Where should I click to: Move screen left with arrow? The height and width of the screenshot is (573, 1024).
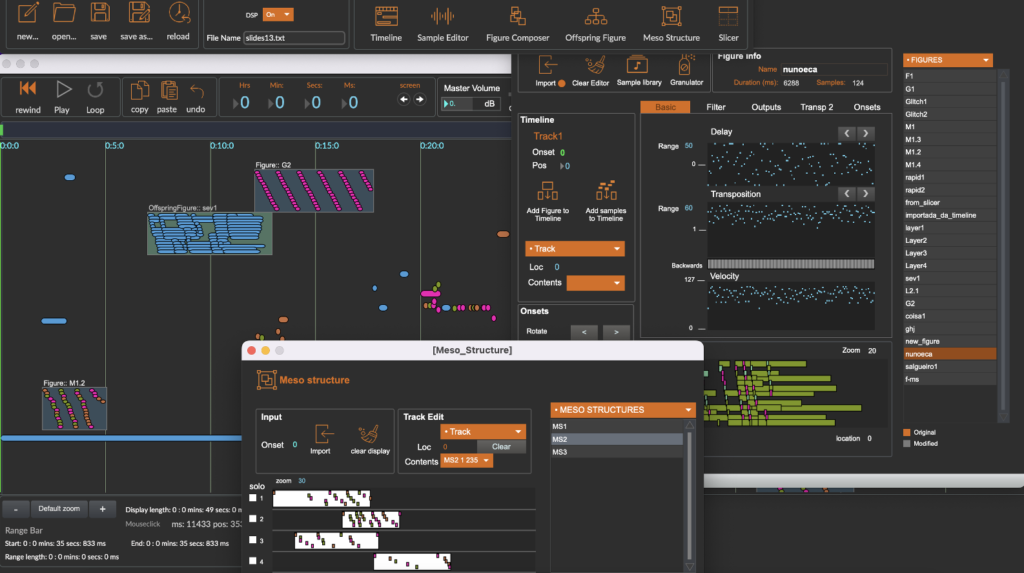click(x=404, y=99)
